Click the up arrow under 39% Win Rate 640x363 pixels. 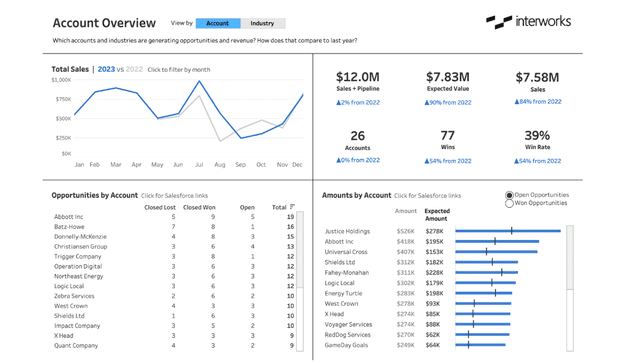tap(517, 161)
